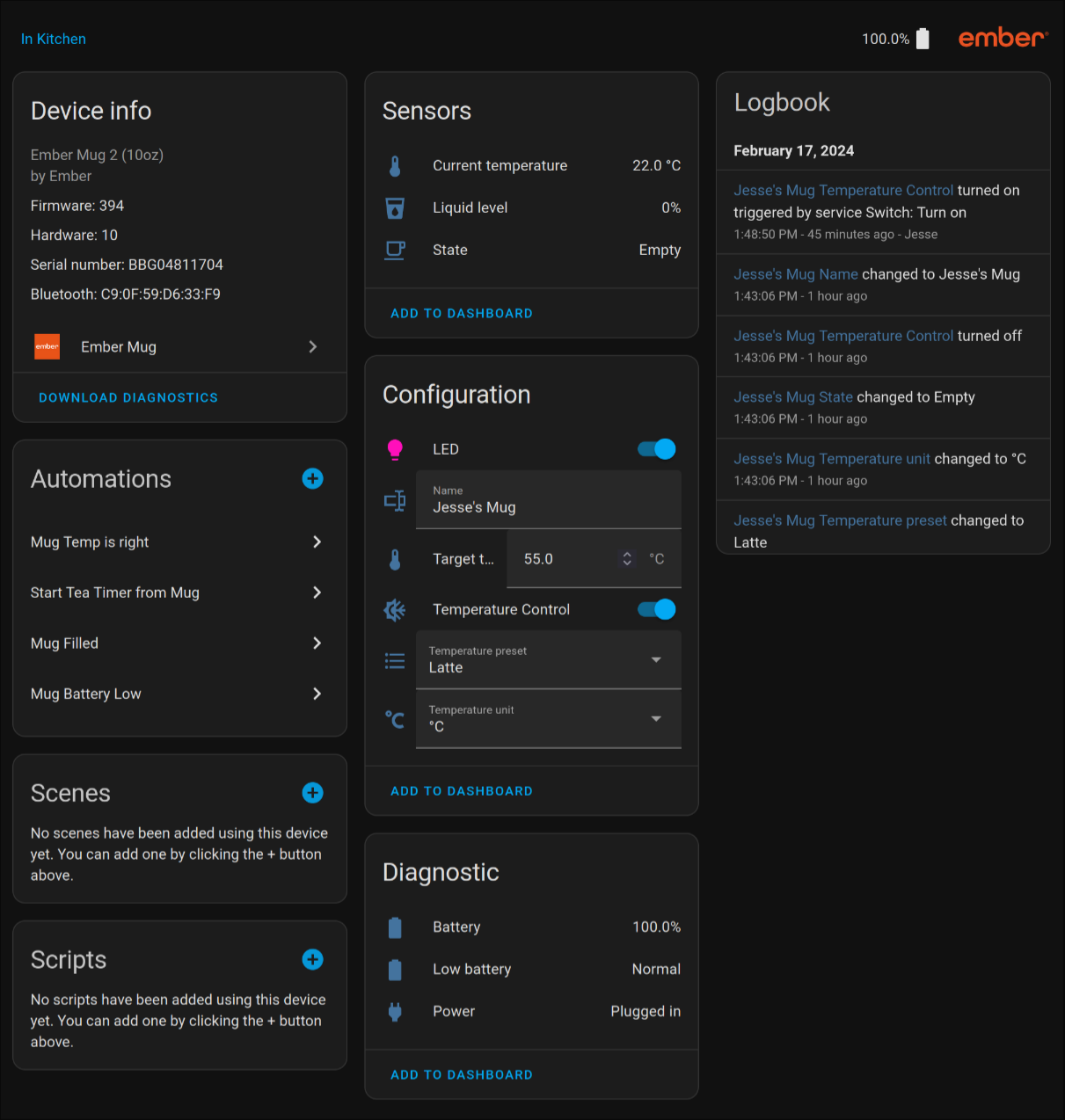Click the State value Empty
Viewport: 1065px width, 1120px height.
pyautogui.click(x=660, y=250)
